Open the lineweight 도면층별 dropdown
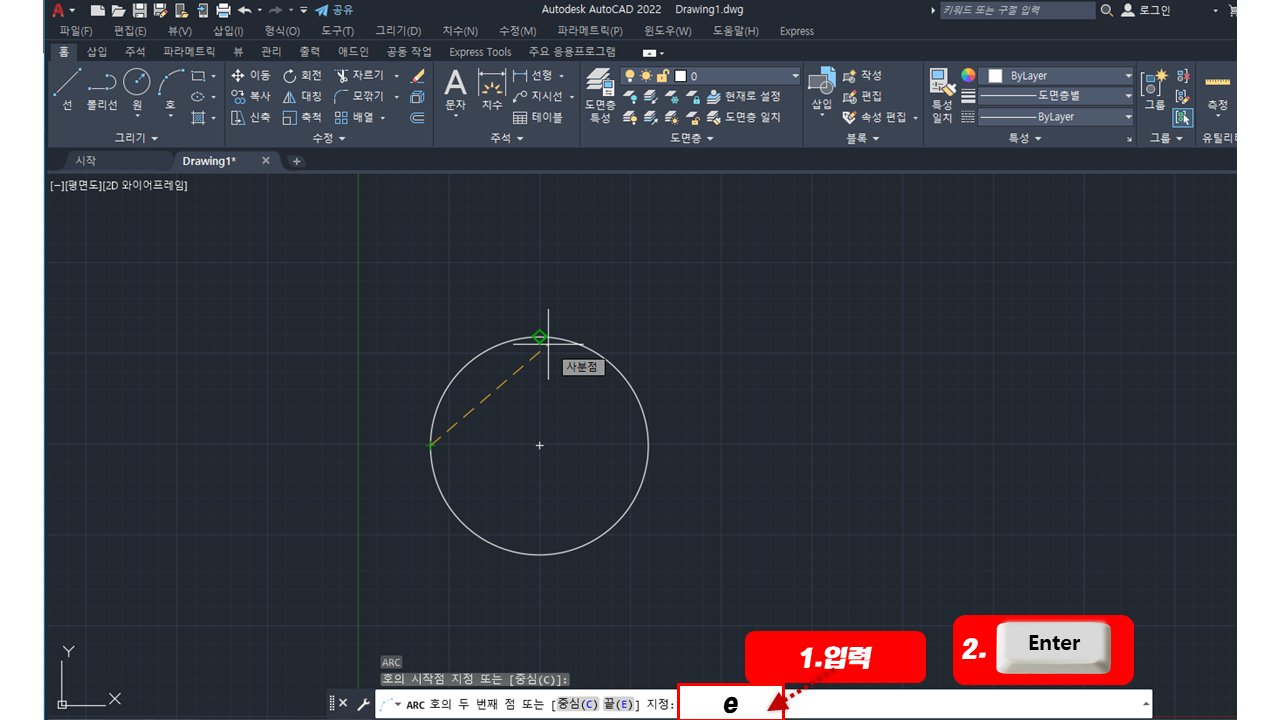Viewport: 1280px width, 720px height. click(1057, 96)
